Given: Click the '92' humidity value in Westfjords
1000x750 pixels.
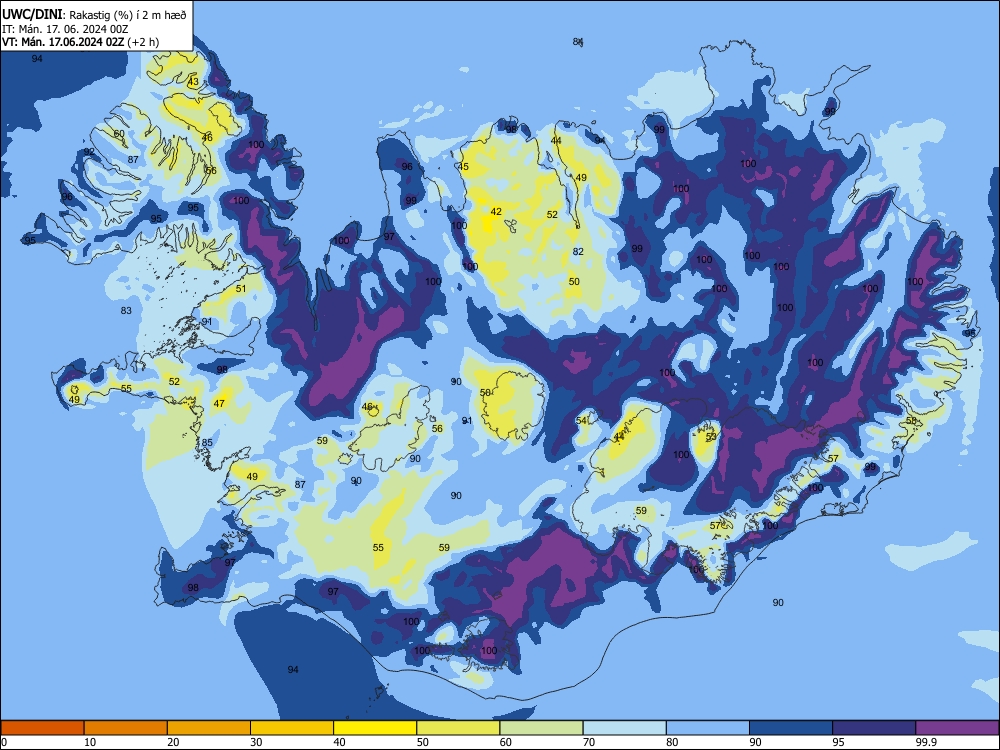Looking at the screenshot, I should 89,152.
